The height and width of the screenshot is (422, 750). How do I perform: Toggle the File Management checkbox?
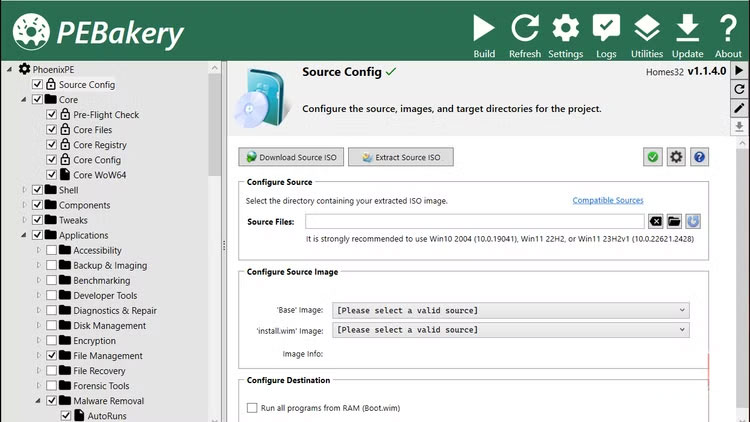pyautogui.click(x=51, y=356)
